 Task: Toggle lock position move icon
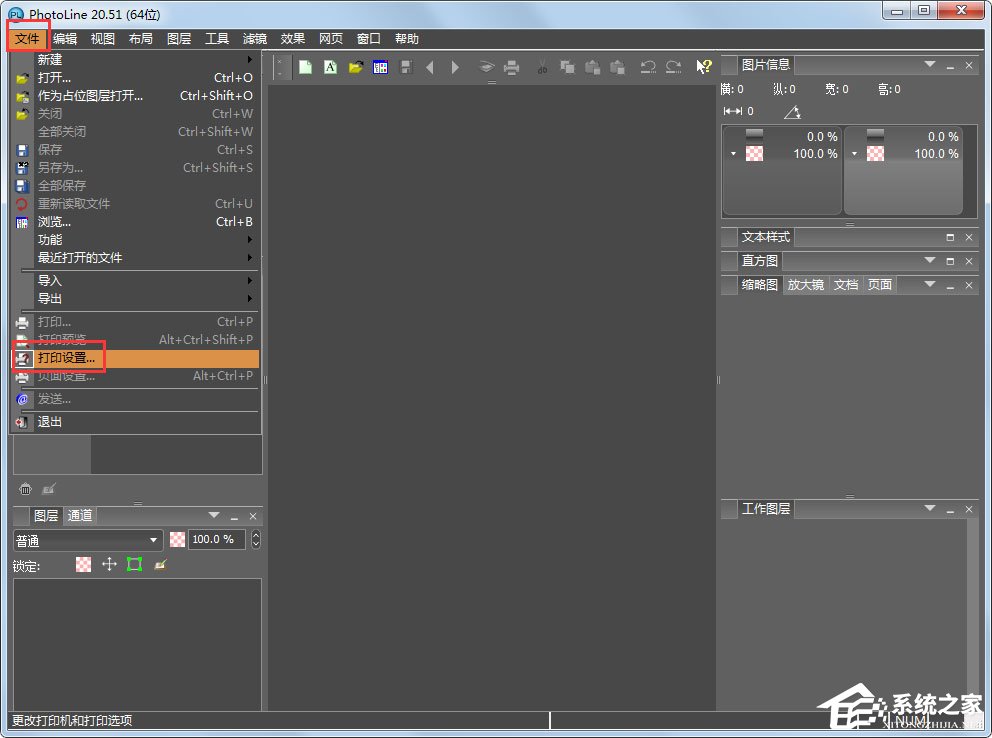(109, 564)
